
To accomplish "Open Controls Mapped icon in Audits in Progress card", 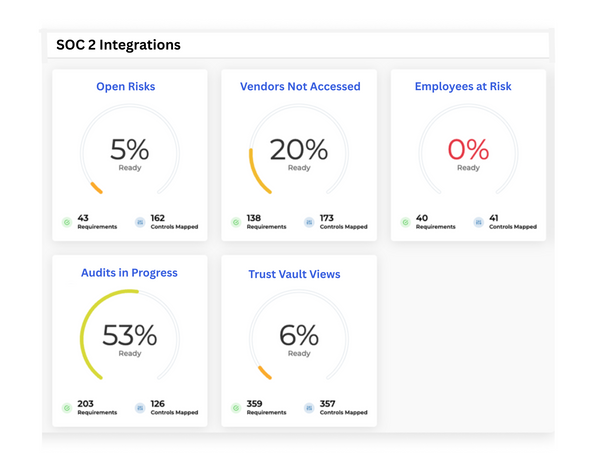I will pyautogui.click(x=139, y=408).
